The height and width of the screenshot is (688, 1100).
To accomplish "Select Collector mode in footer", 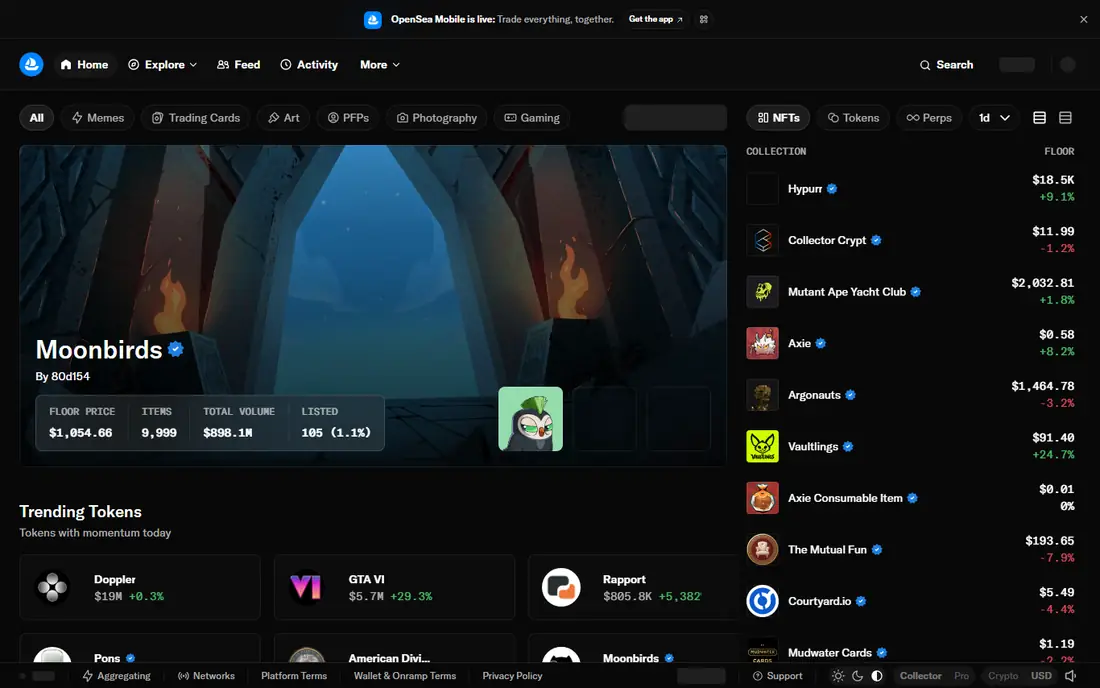I will (x=920, y=676).
